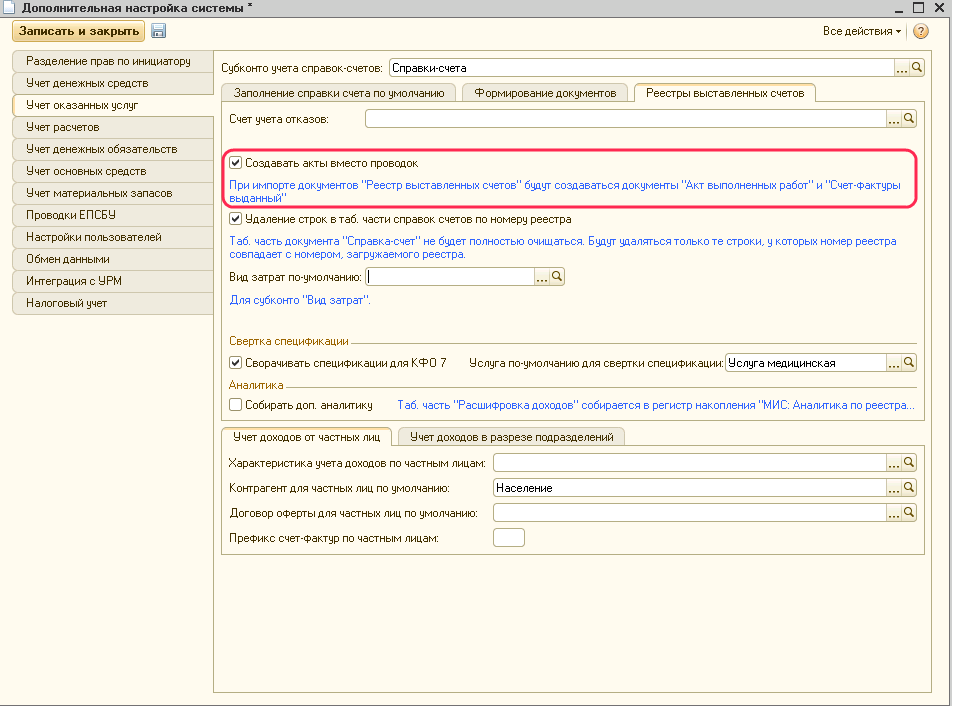Screen dimensions: 953x706
Task: Open Учет доходов в разрезе подразделений tab
Action: coord(511,436)
